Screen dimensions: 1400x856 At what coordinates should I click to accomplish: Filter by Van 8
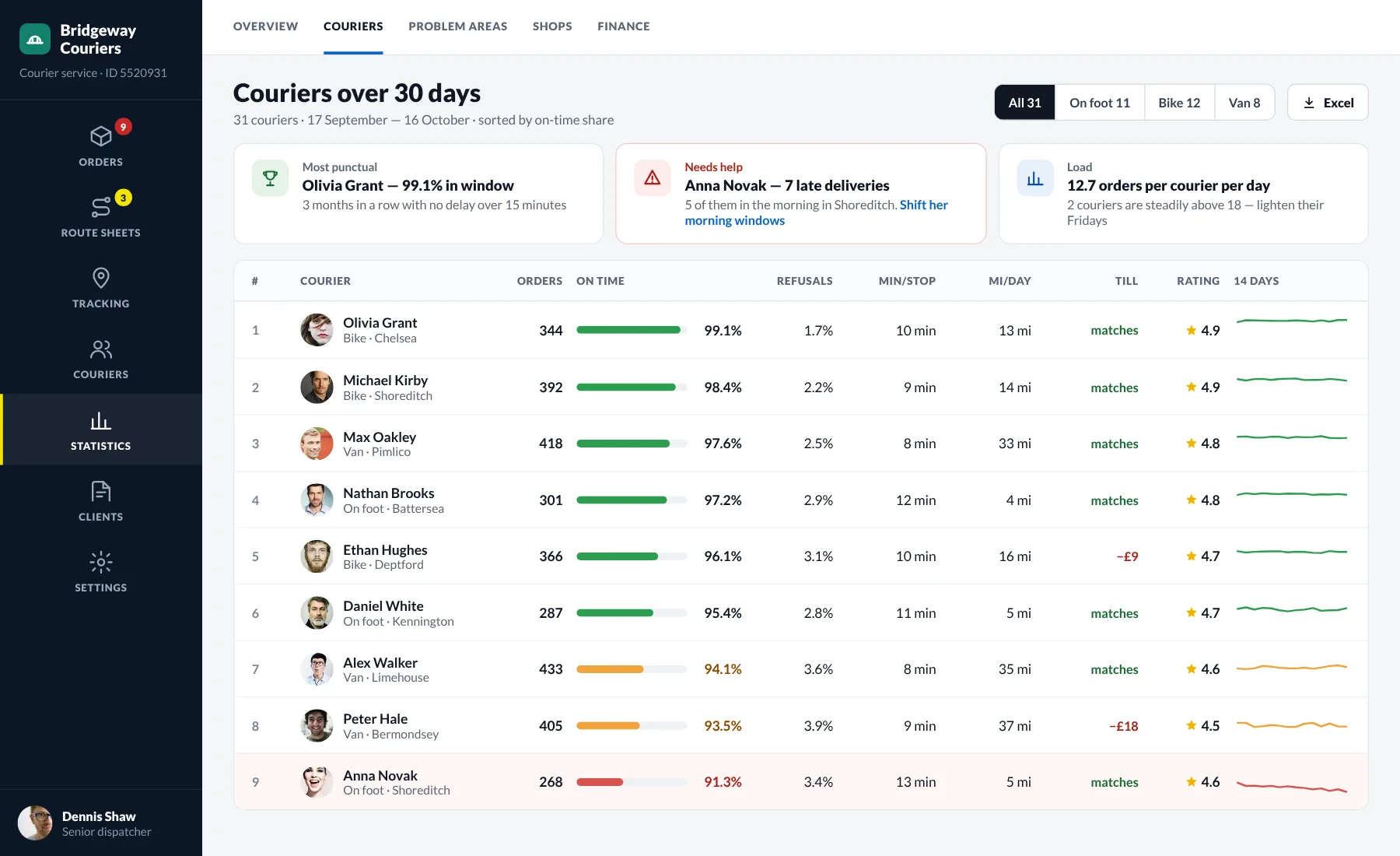pyautogui.click(x=1244, y=103)
